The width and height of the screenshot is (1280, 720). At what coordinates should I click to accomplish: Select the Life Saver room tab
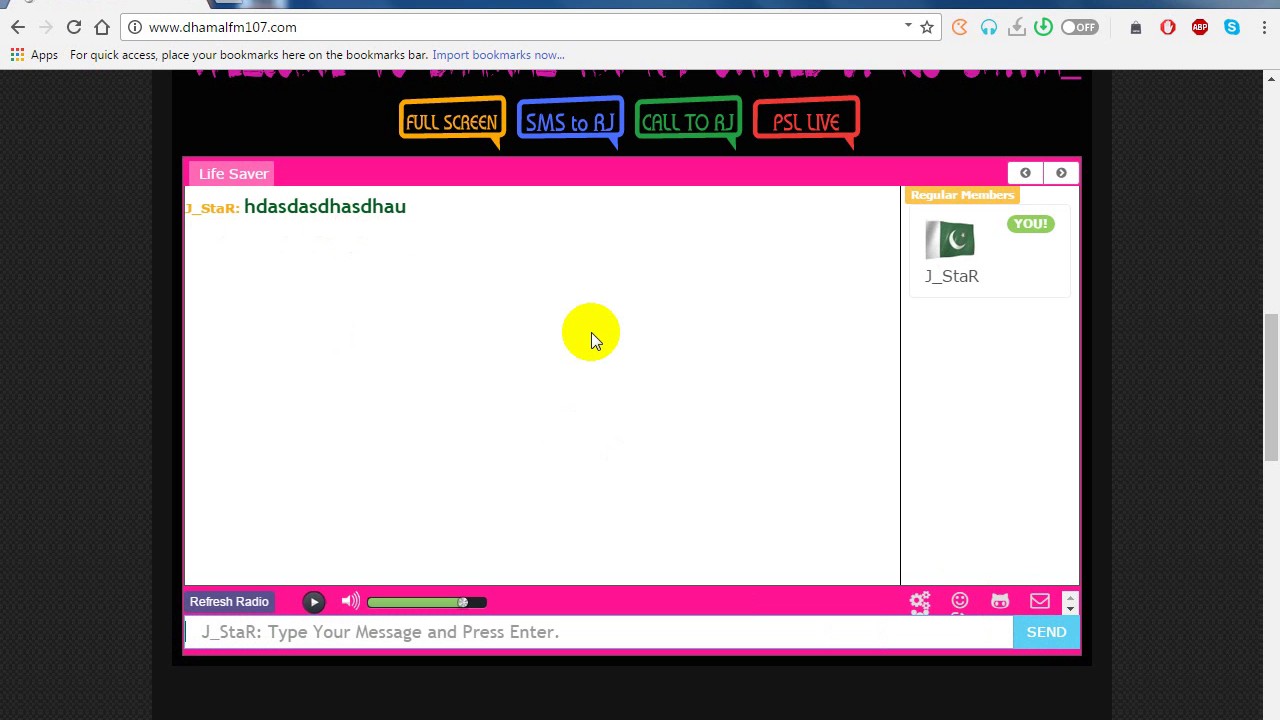click(x=233, y=174)
